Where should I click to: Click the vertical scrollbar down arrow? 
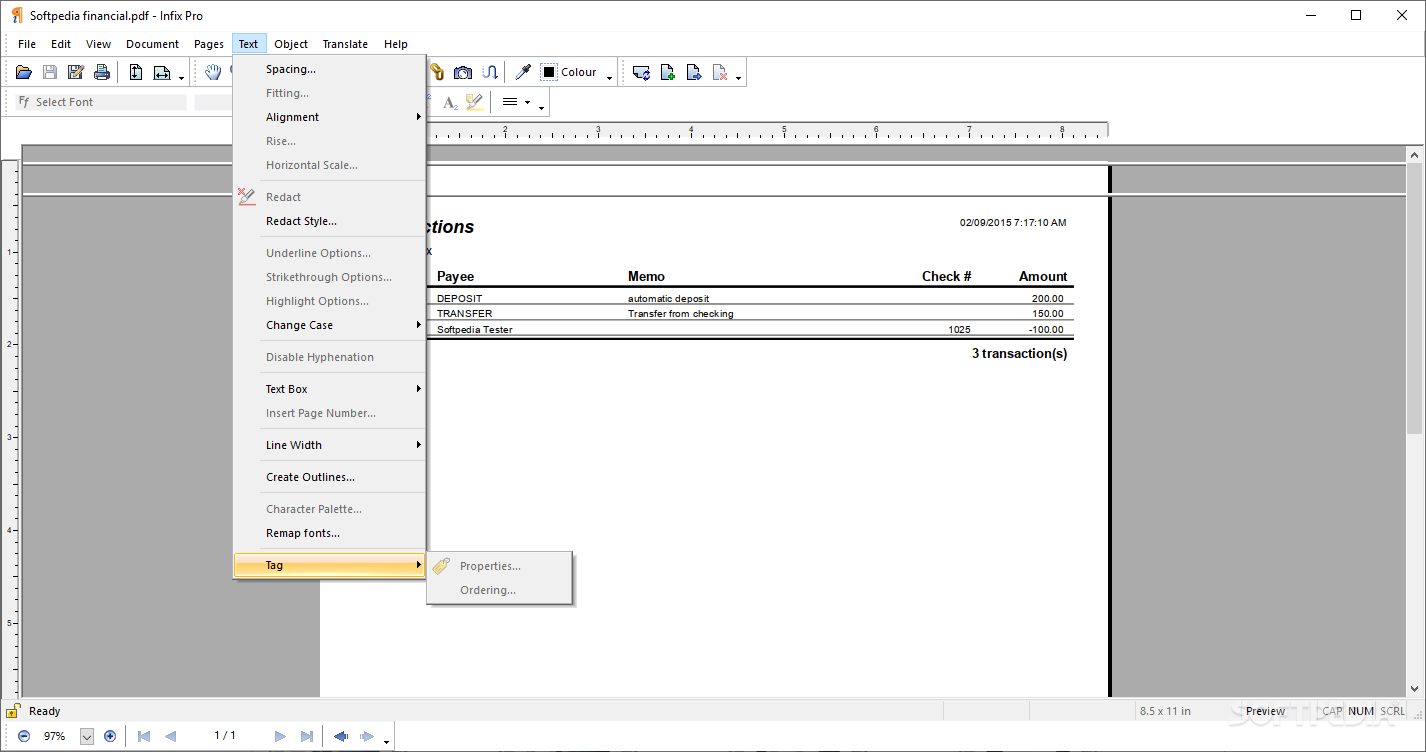[1415, 688]
